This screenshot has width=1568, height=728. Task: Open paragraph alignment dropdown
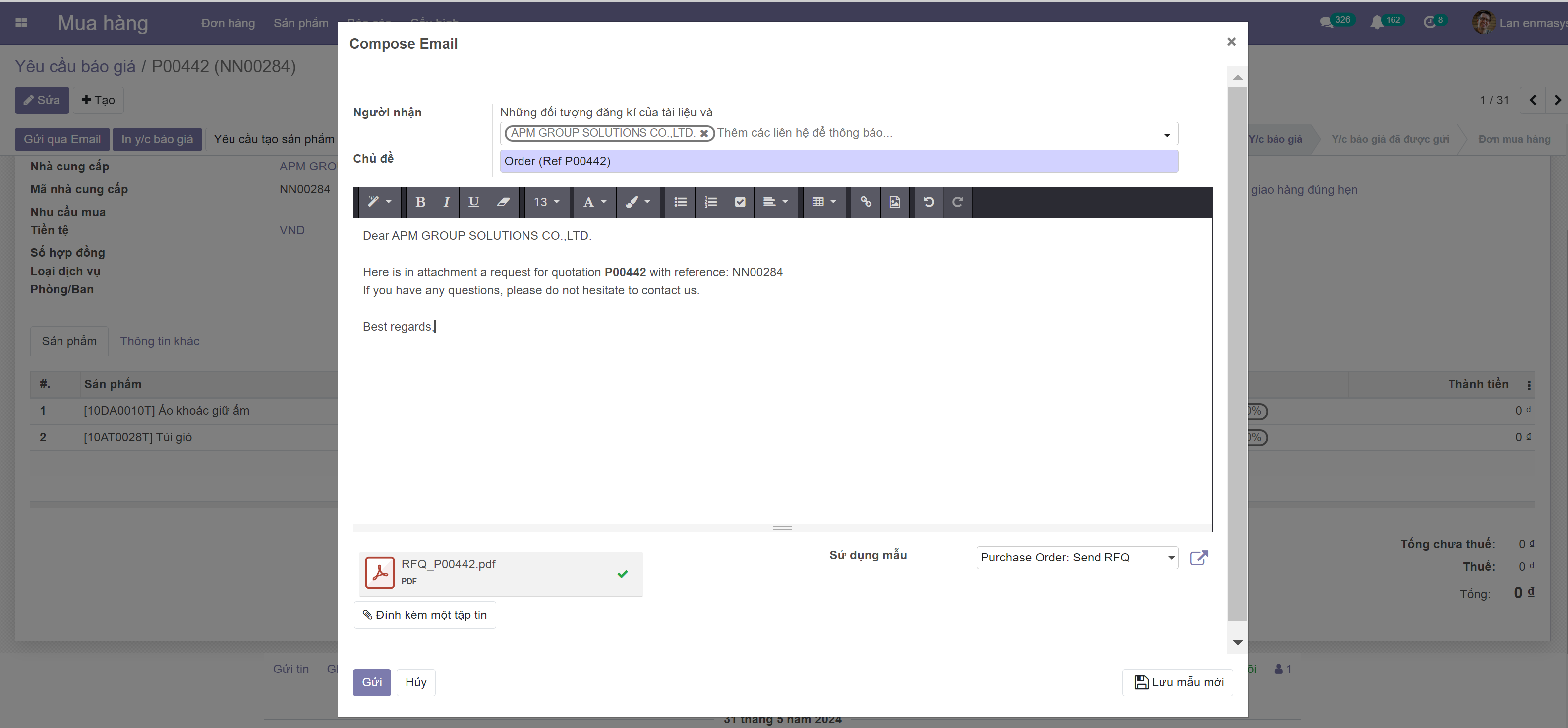pyautogui.click(x=775, y=202)
